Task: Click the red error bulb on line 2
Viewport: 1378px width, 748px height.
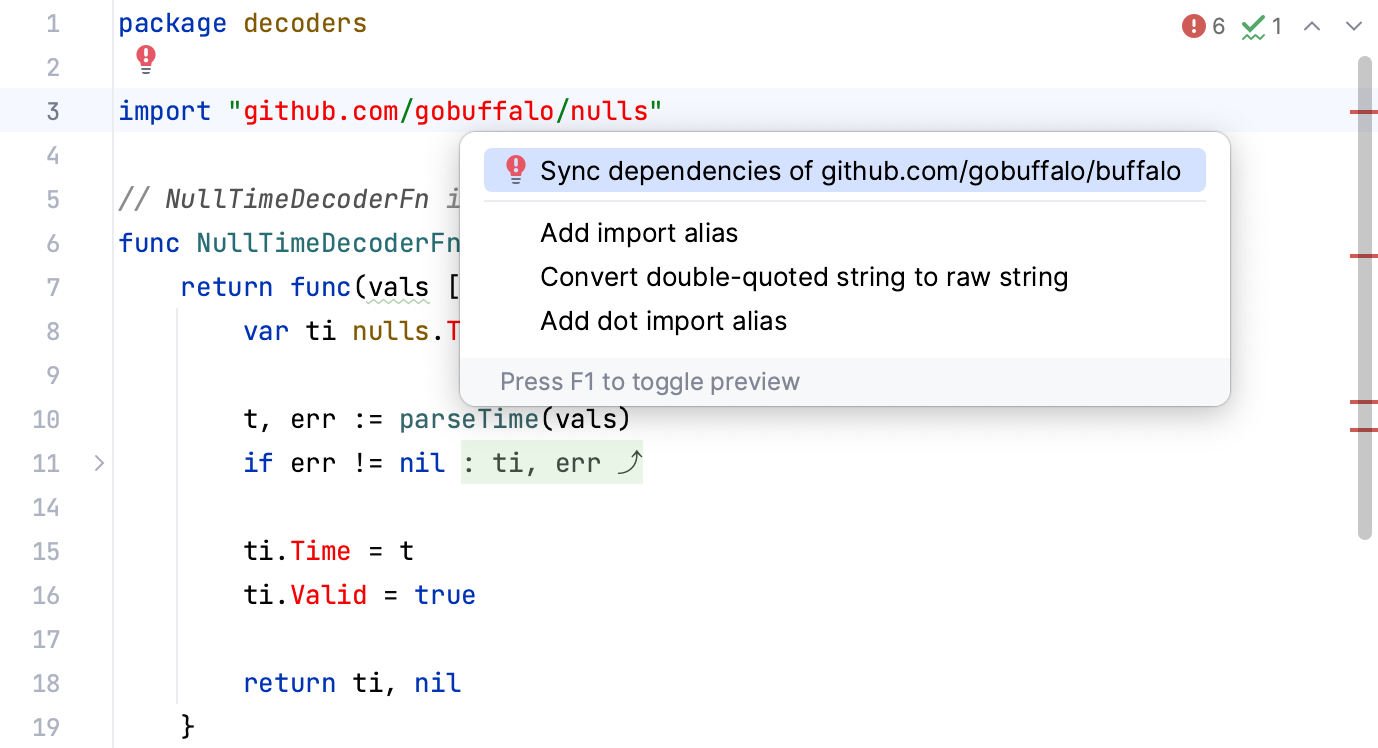Action: point(146,60)
